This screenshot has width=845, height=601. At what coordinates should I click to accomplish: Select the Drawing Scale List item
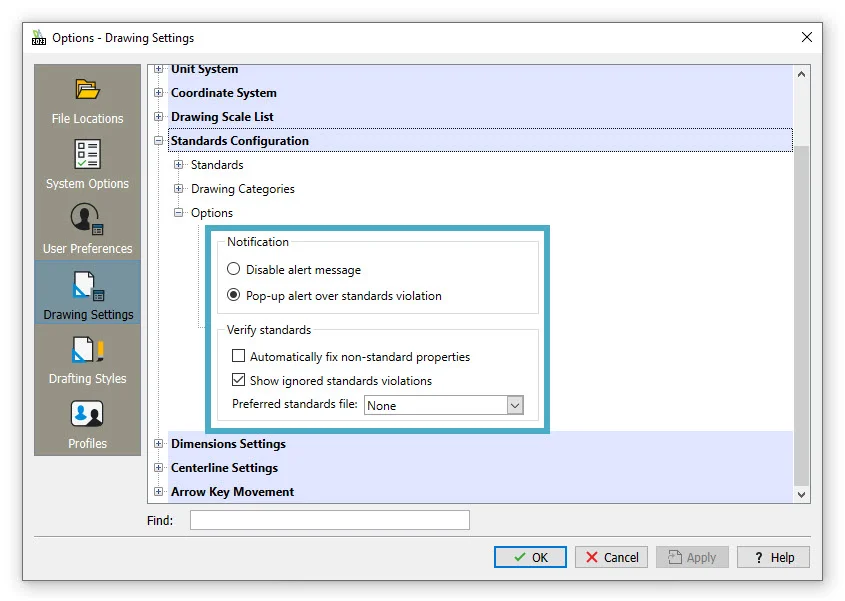tap(222, 117)
